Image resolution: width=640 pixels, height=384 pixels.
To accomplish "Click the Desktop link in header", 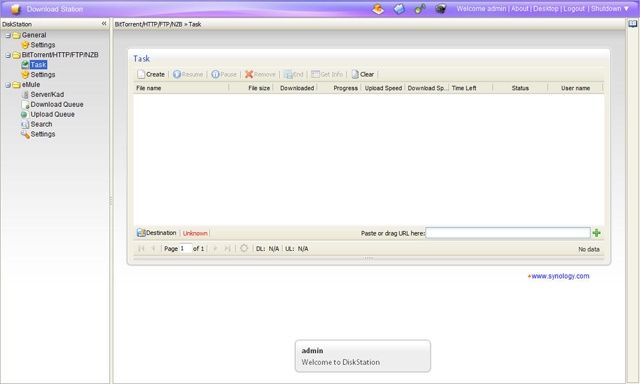I will 546,9.
